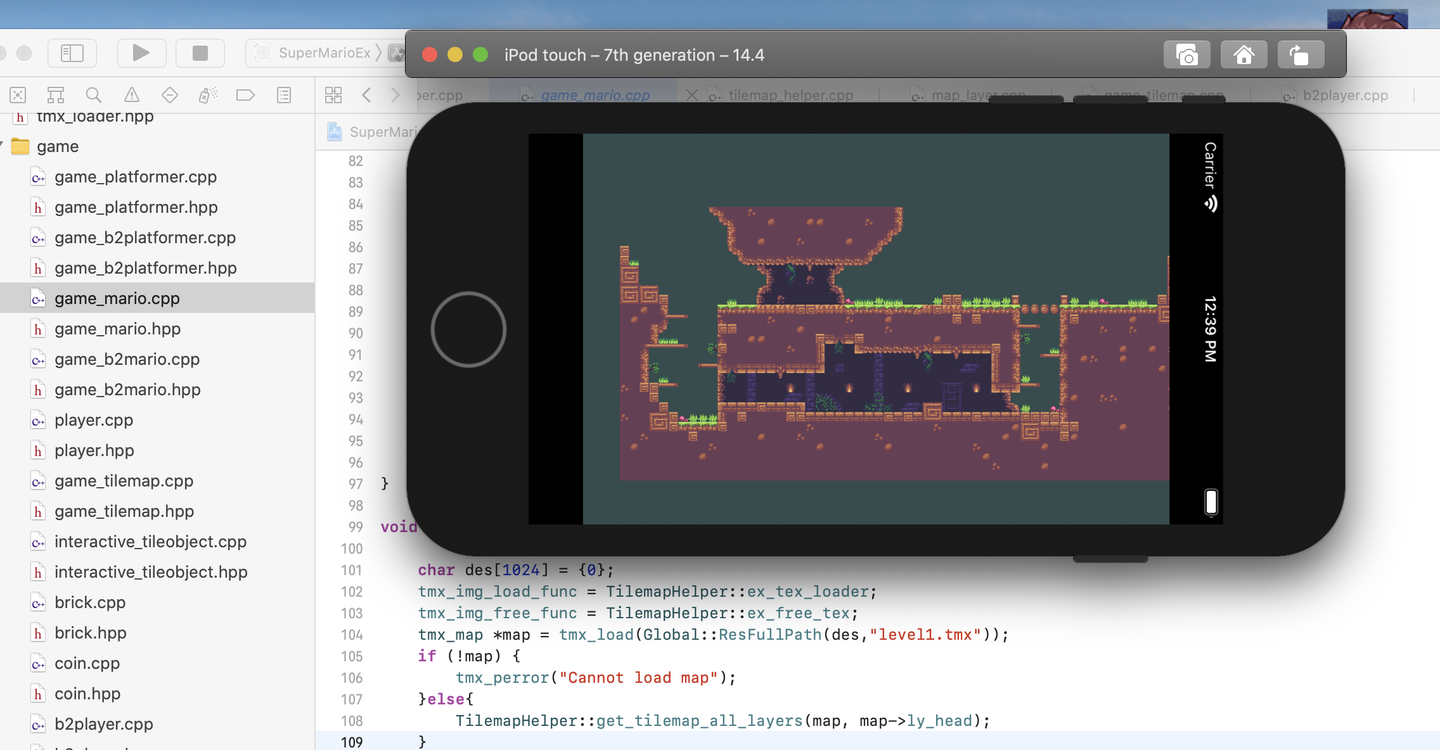Viewport: 1440px width, 750px height.
Task: Click the 12:39 PM device clock
Action: pyautogui.click(x=1210, y=329)
